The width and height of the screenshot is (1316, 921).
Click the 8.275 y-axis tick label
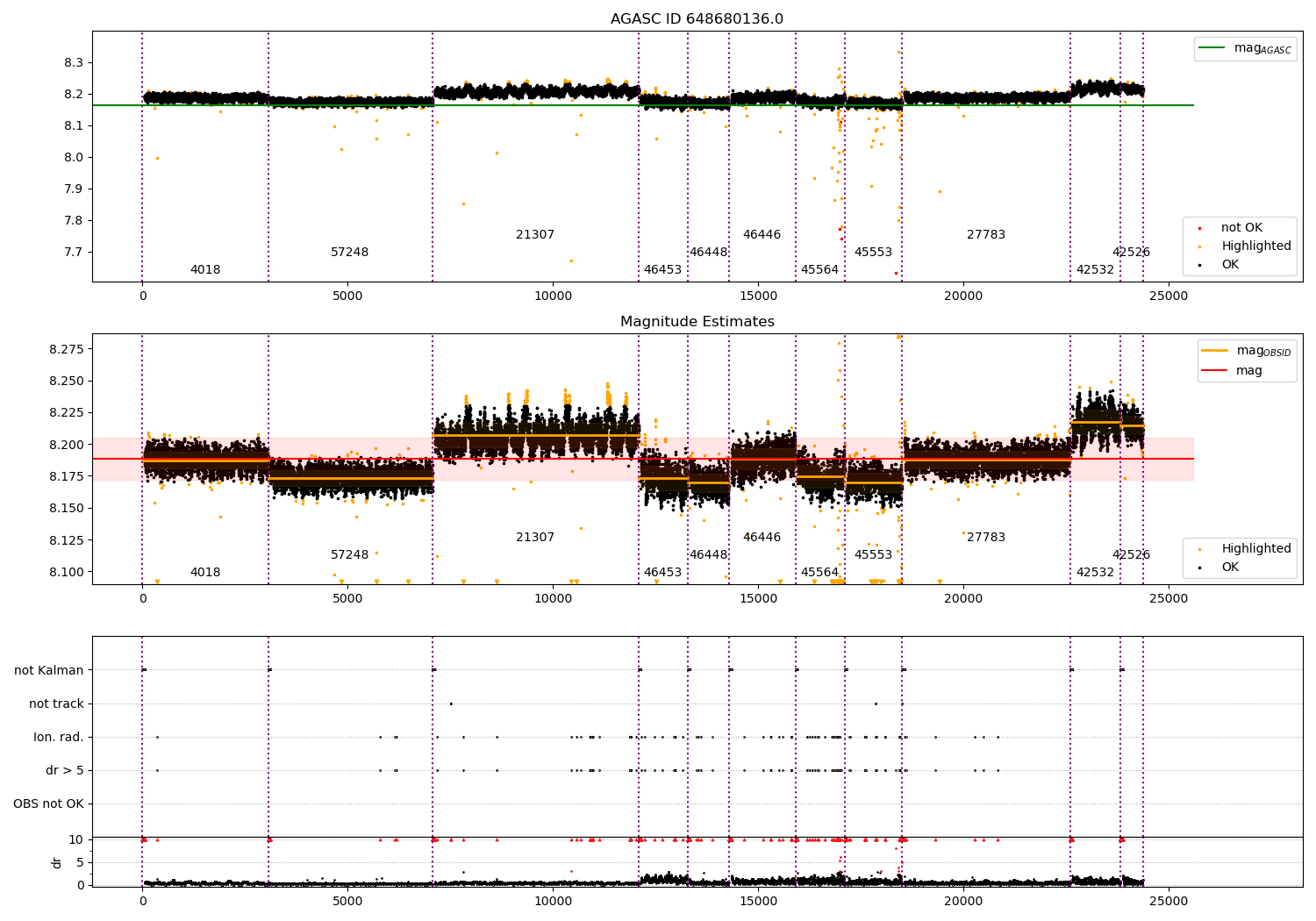pos(67,350)
